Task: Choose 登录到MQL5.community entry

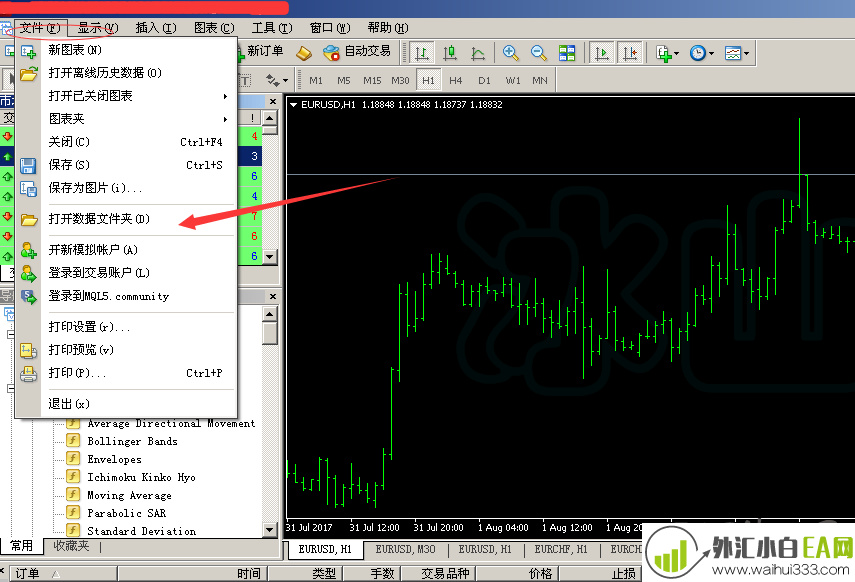Action: 127,296
